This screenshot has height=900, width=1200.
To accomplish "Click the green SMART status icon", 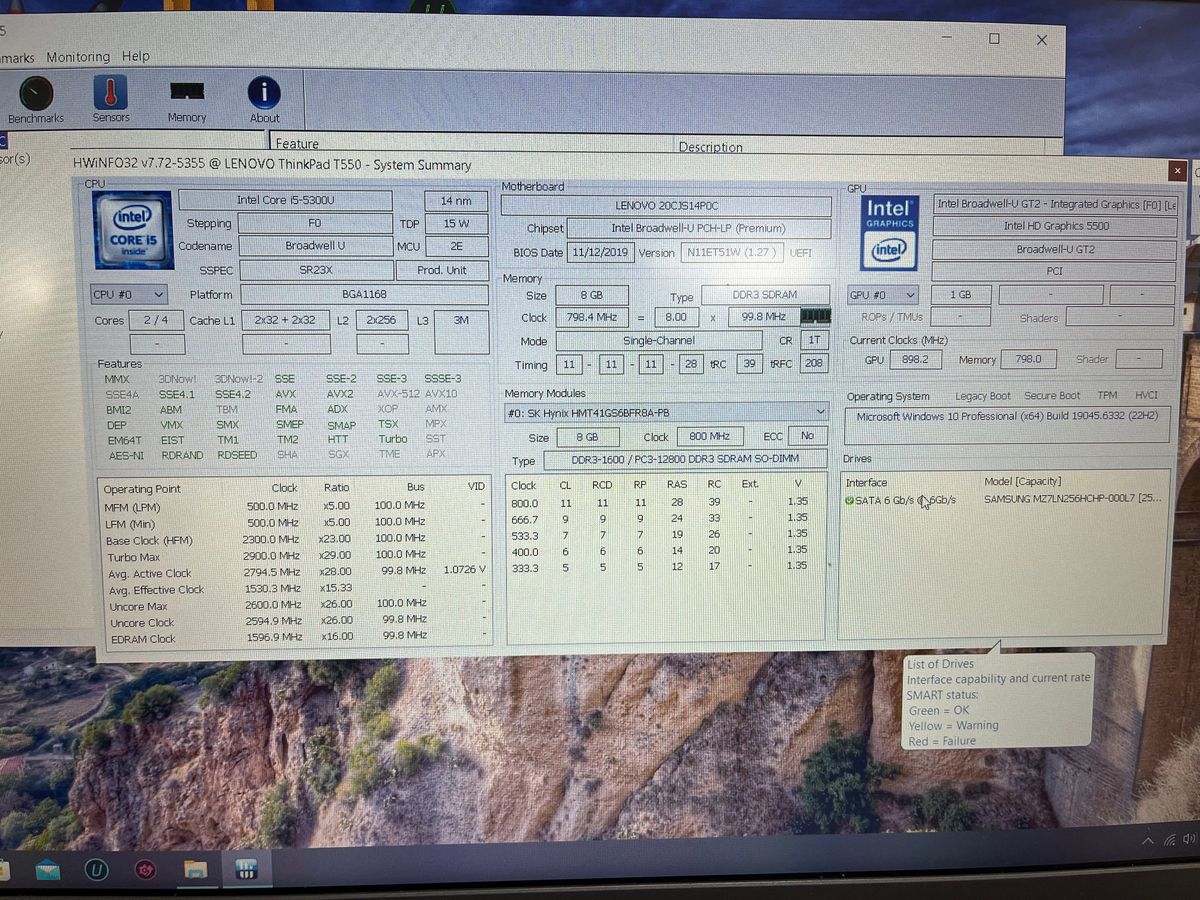I will click(849, 500).
